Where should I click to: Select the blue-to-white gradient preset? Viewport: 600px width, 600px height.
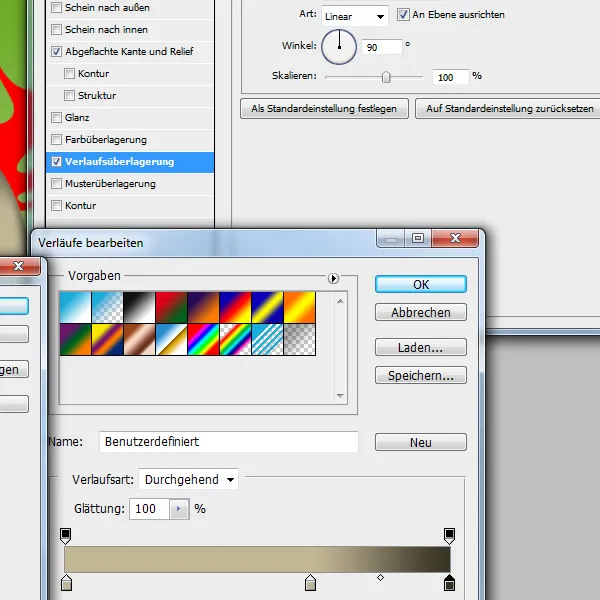75,308
